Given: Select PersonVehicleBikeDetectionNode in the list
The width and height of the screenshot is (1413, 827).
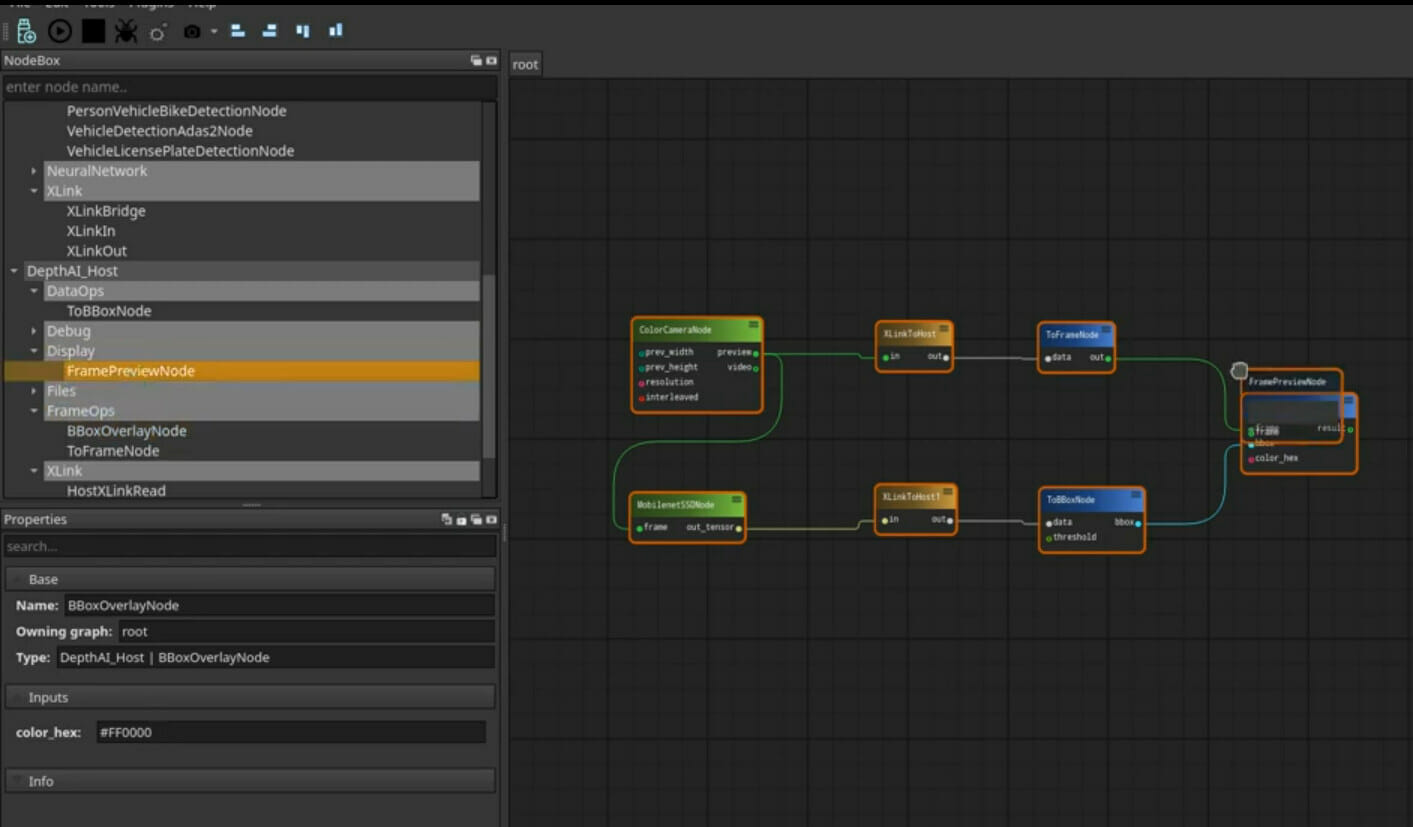Looking at the screenshot, I should click(x=177, y=111).
